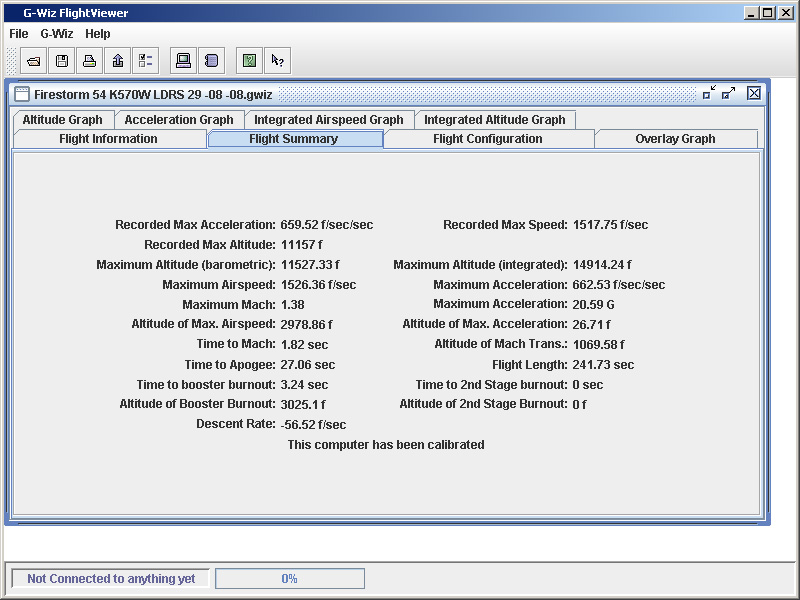
Task: Iconify the Firestorm flight document frame
Action: 709,93
